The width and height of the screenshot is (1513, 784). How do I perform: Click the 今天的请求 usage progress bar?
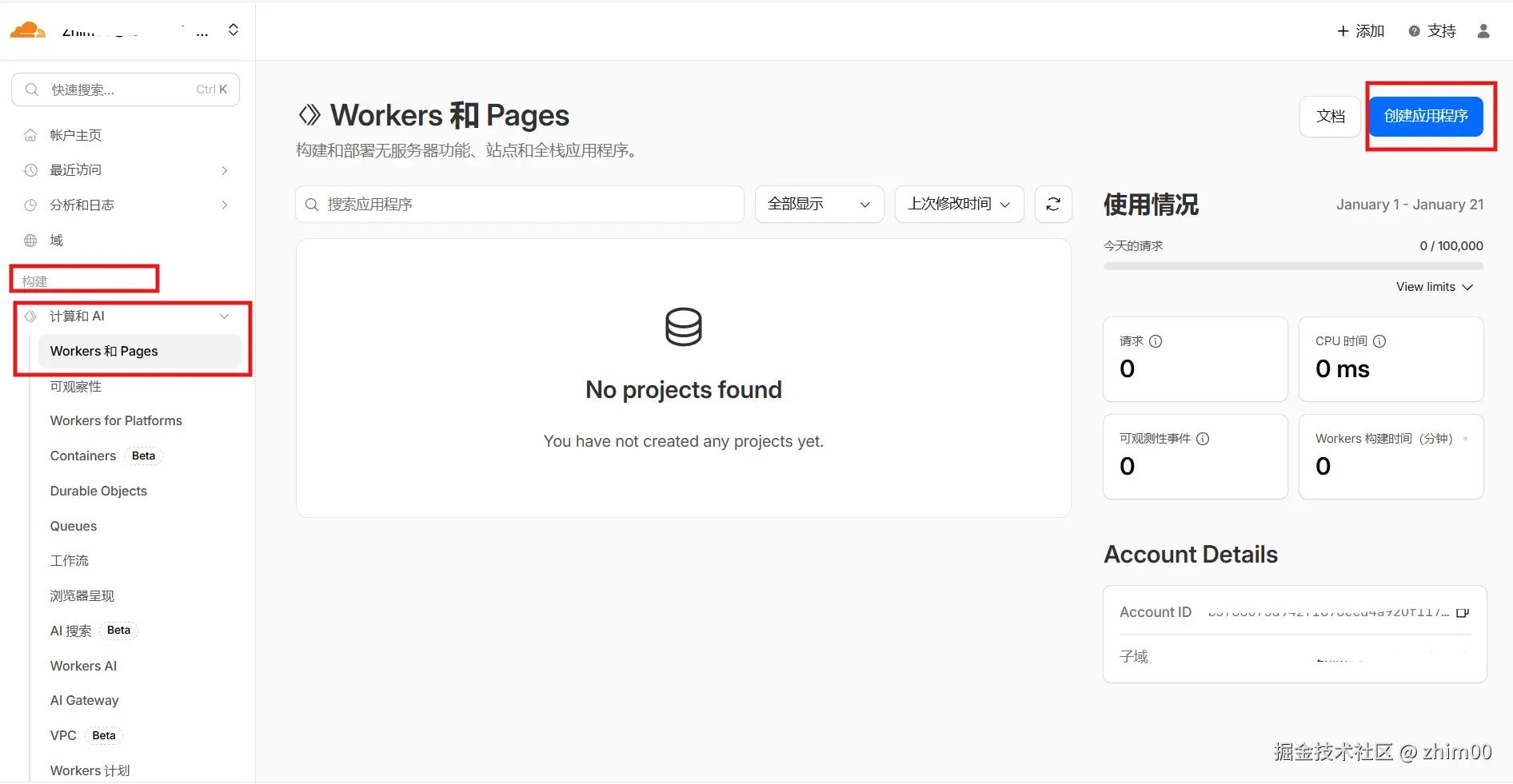click(x=1293, y=266)
